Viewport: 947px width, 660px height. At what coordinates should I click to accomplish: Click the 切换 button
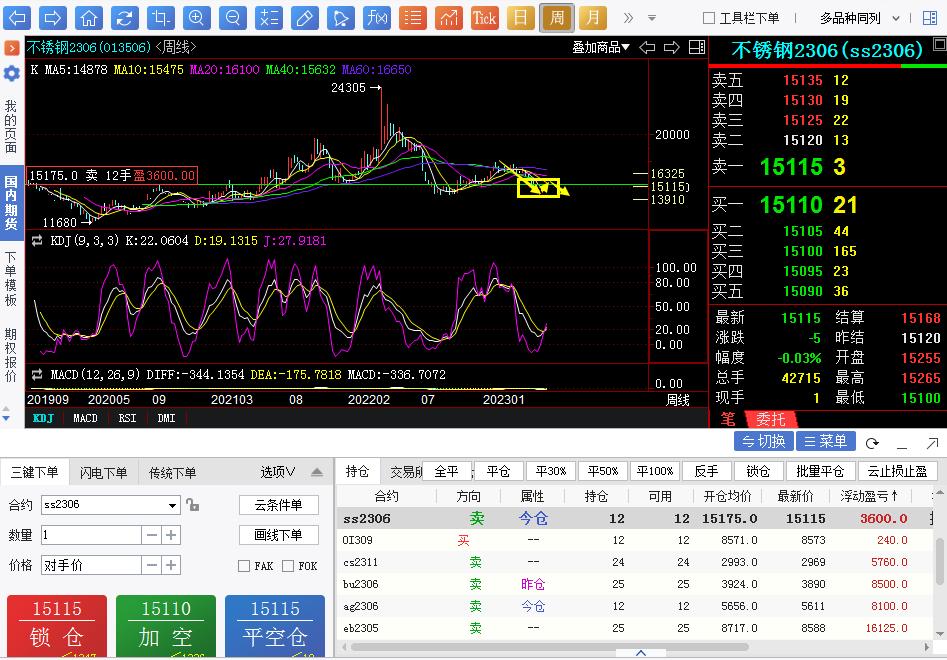coord(763,441)
